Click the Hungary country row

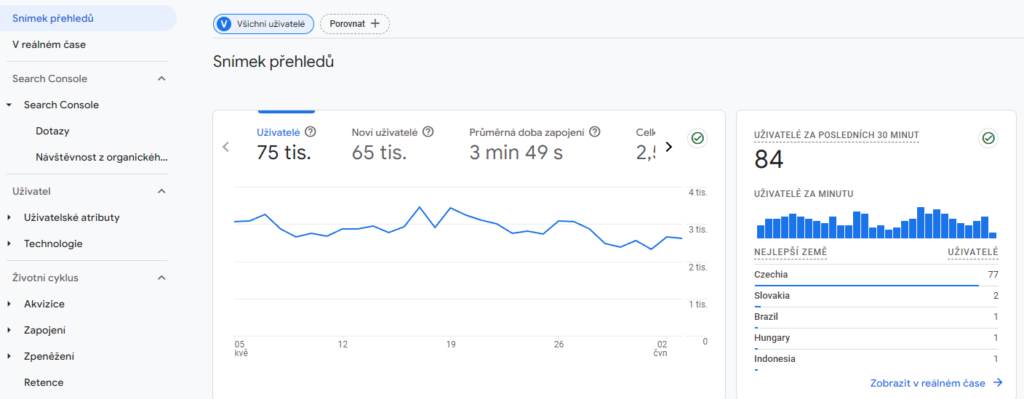(x=876, y=338)
